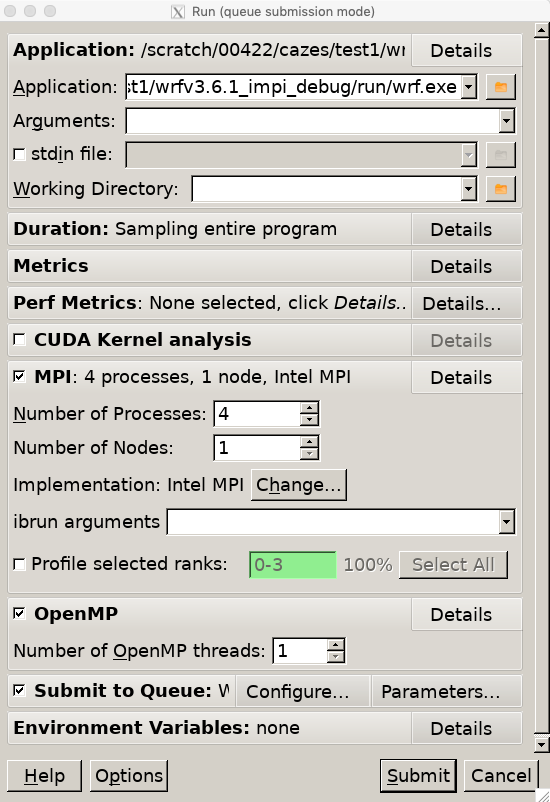The height and width of the screenshot is (802, 550).
Task: Open the Application path dropdown
Action: 469,87
